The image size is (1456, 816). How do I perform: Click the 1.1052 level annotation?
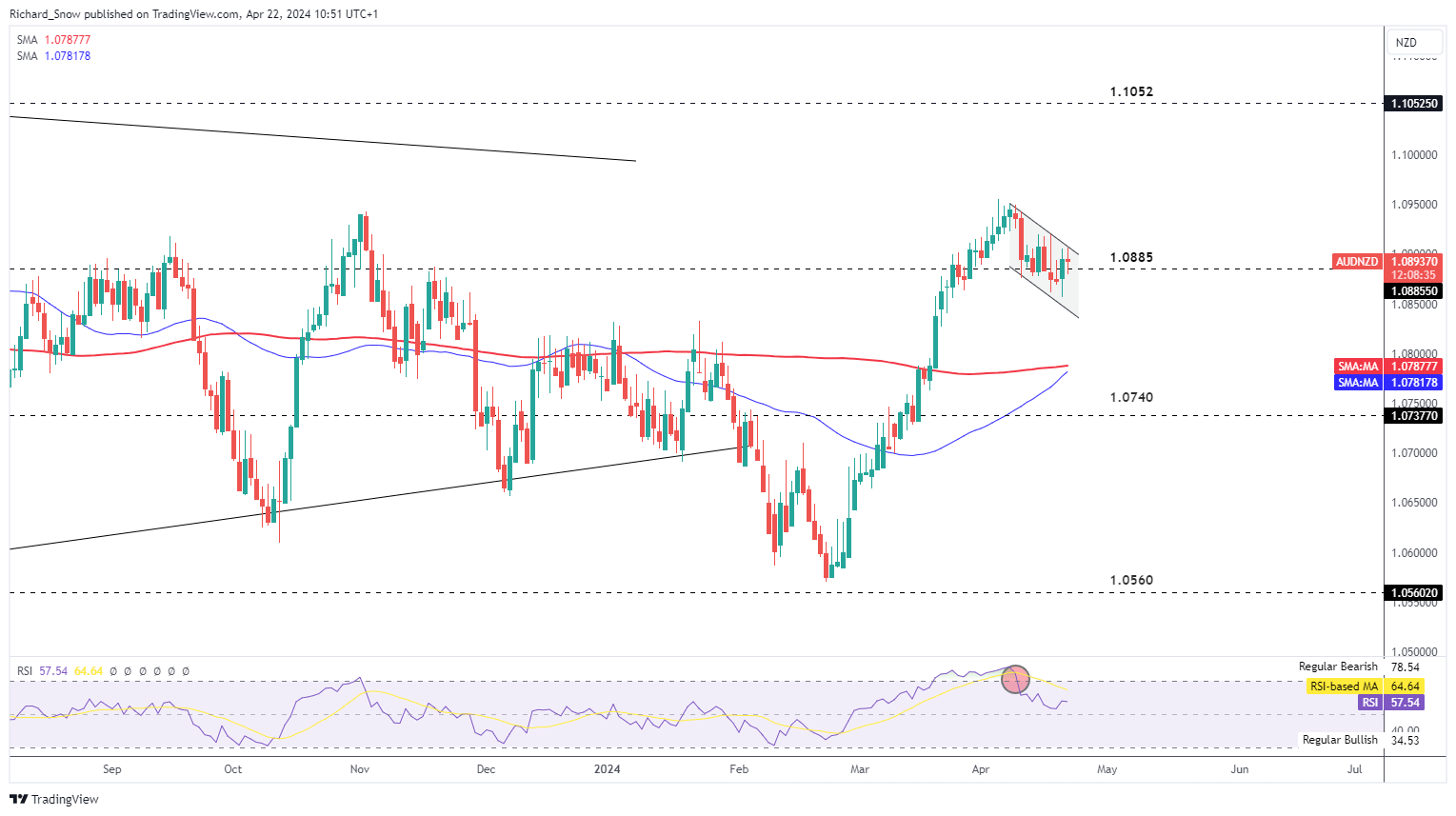1131,92
